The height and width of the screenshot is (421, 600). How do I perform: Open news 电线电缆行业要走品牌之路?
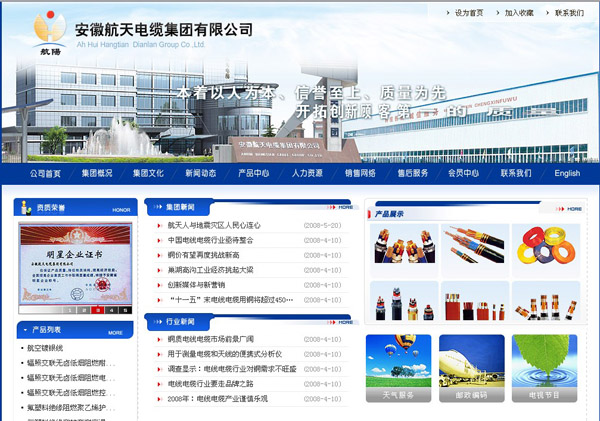210,384
